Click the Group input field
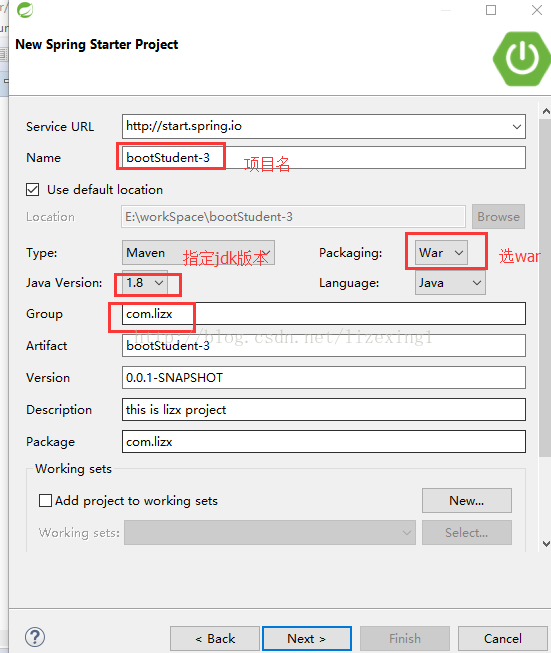This screenshot has height=653, width=551. click(324, 314)
